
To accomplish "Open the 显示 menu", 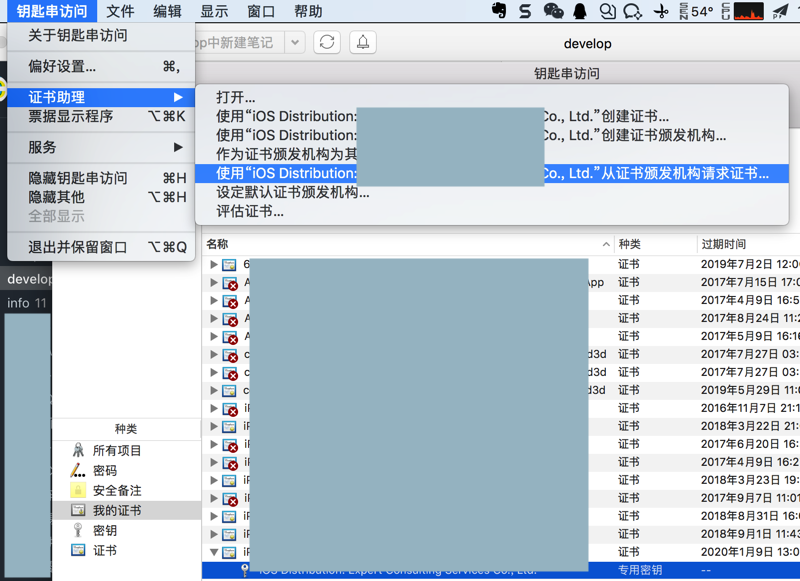I will point(214,11).
